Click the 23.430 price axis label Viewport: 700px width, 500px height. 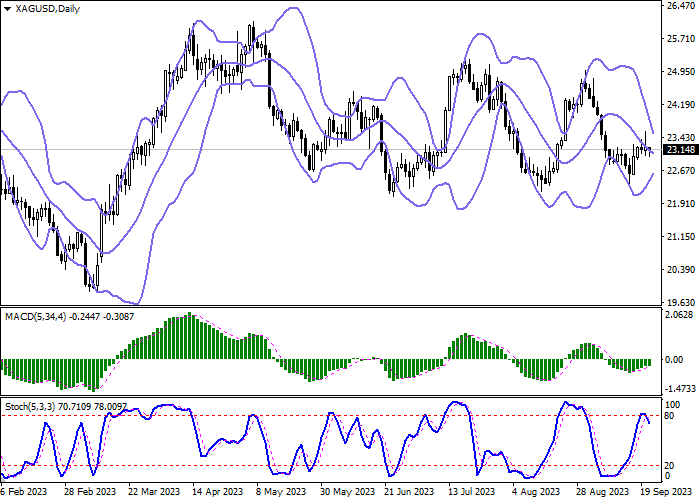pos(680,138)
